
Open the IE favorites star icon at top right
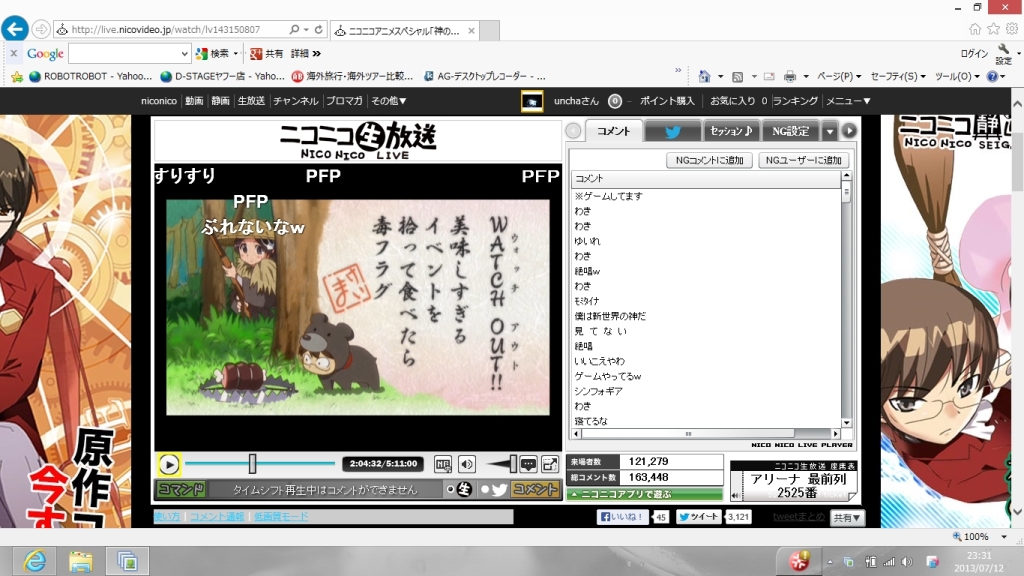(993, 29)
